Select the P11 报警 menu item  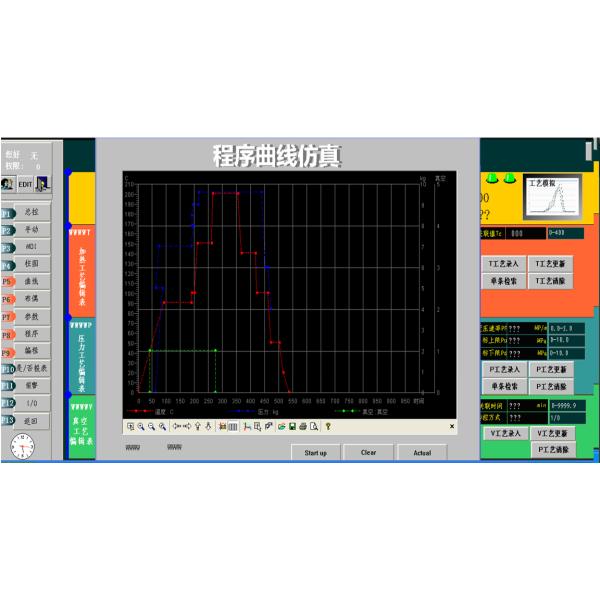[24, 385]
